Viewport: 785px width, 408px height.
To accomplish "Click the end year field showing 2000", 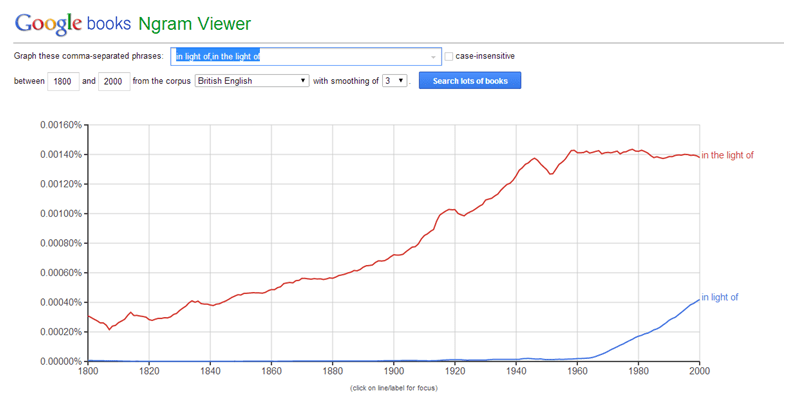I will point(115,81).
